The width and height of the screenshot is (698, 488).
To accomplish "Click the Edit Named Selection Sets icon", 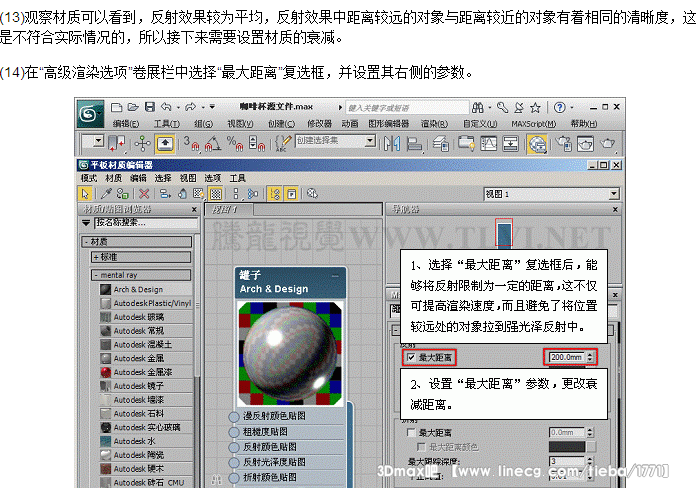I will pos(283,143).
